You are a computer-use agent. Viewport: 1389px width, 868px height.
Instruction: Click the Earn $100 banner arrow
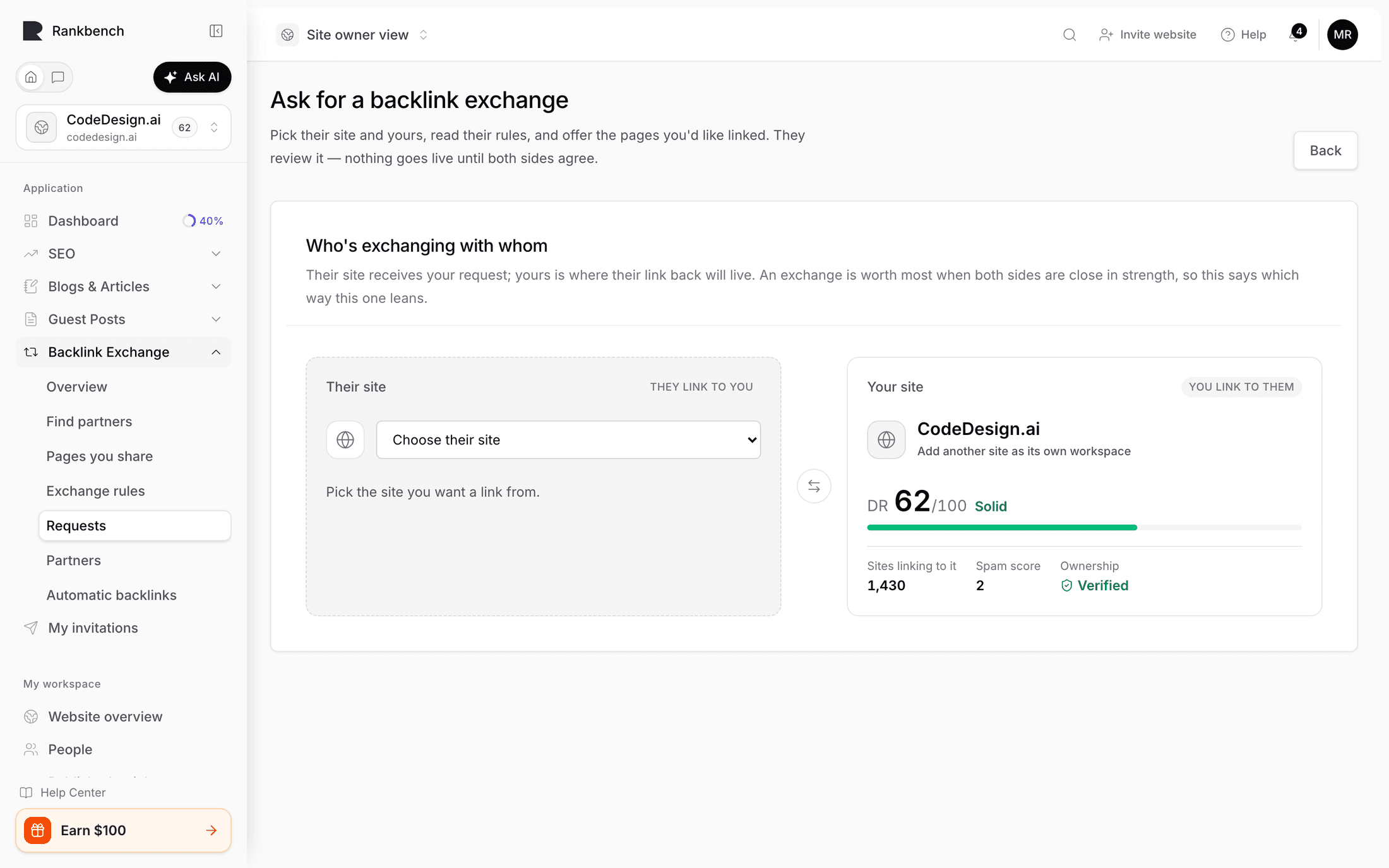(212, 830)
